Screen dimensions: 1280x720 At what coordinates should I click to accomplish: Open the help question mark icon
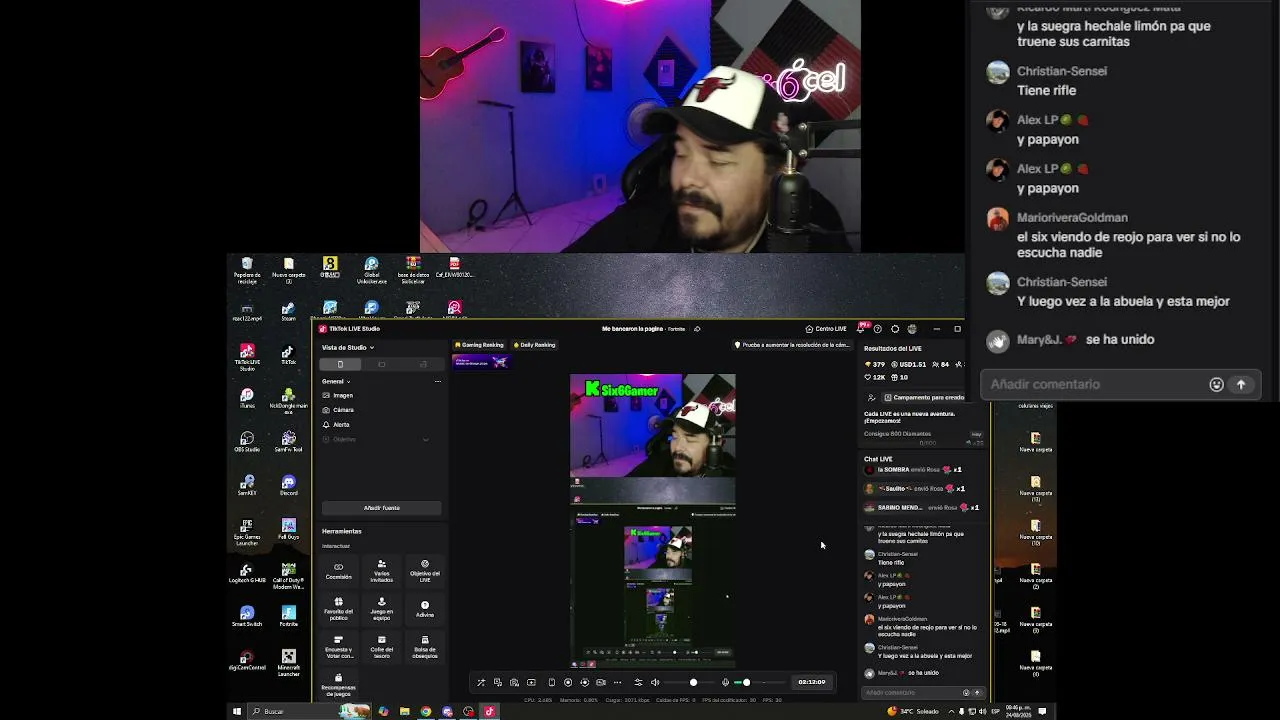pyautogui.click(x=878, y=329)
